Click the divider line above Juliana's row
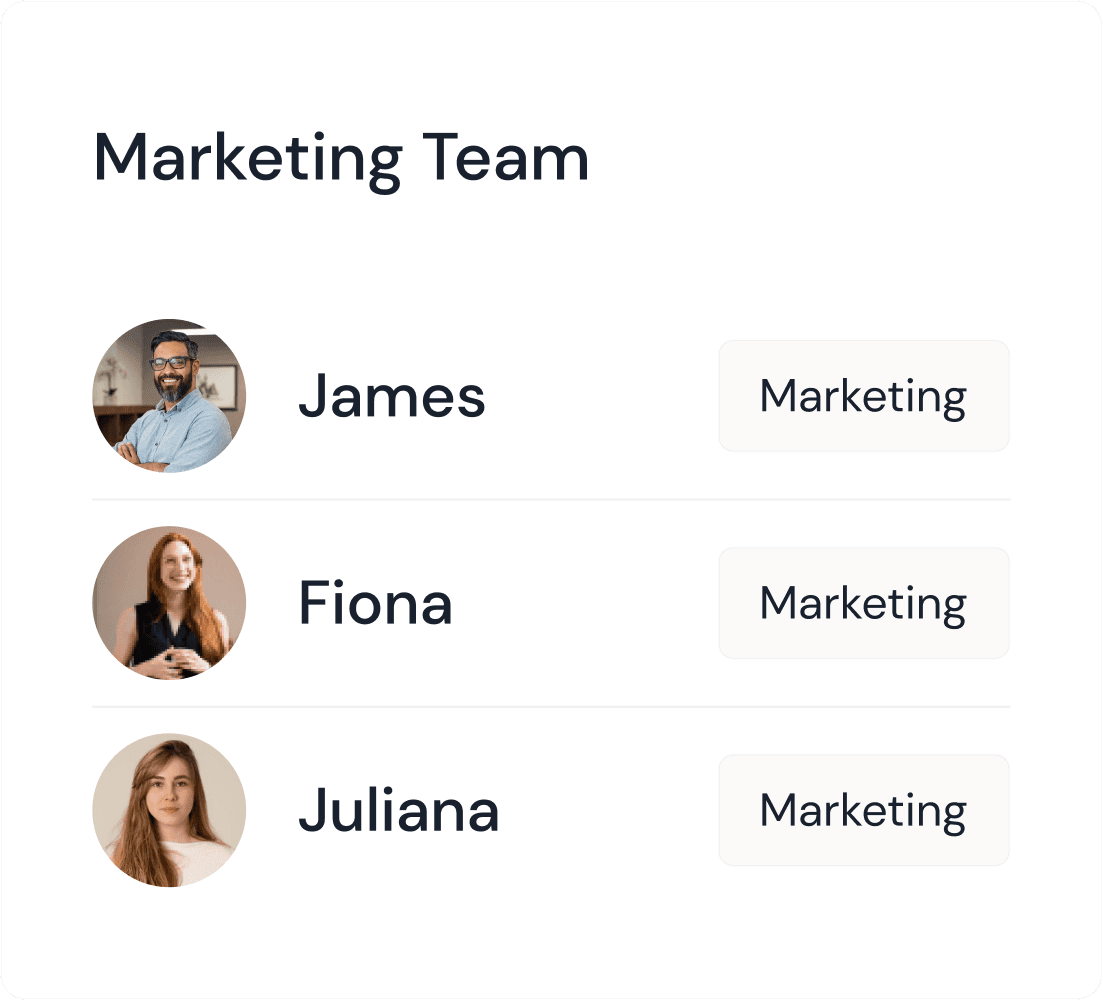1103x1000 pixels. (x=551, y=707)
